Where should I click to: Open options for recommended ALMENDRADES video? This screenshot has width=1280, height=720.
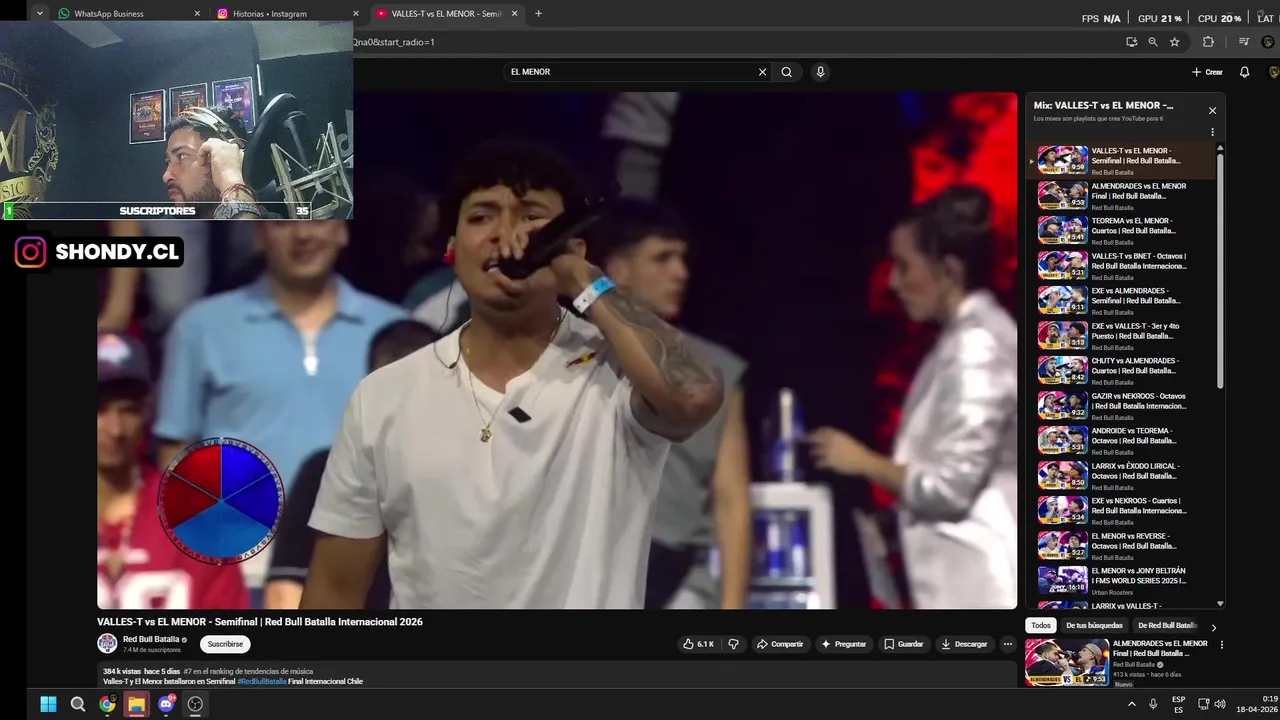click(1221, 645)
